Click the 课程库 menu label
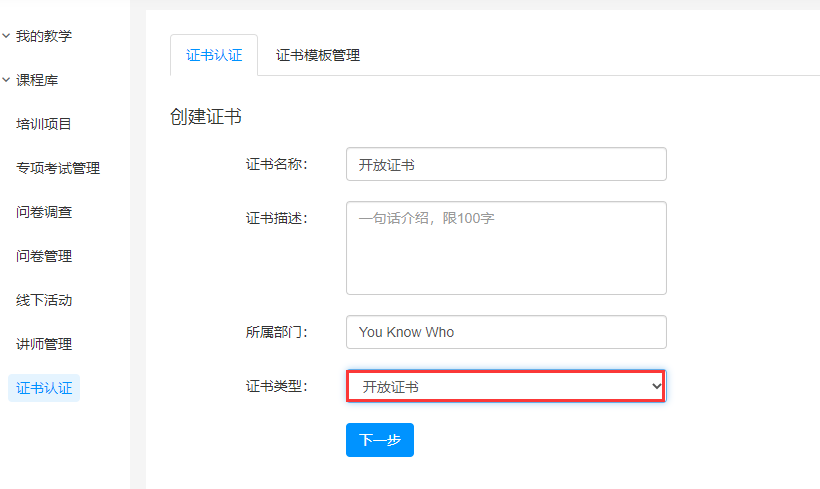This screenshot has height=489, width=820. coord(37,80)
